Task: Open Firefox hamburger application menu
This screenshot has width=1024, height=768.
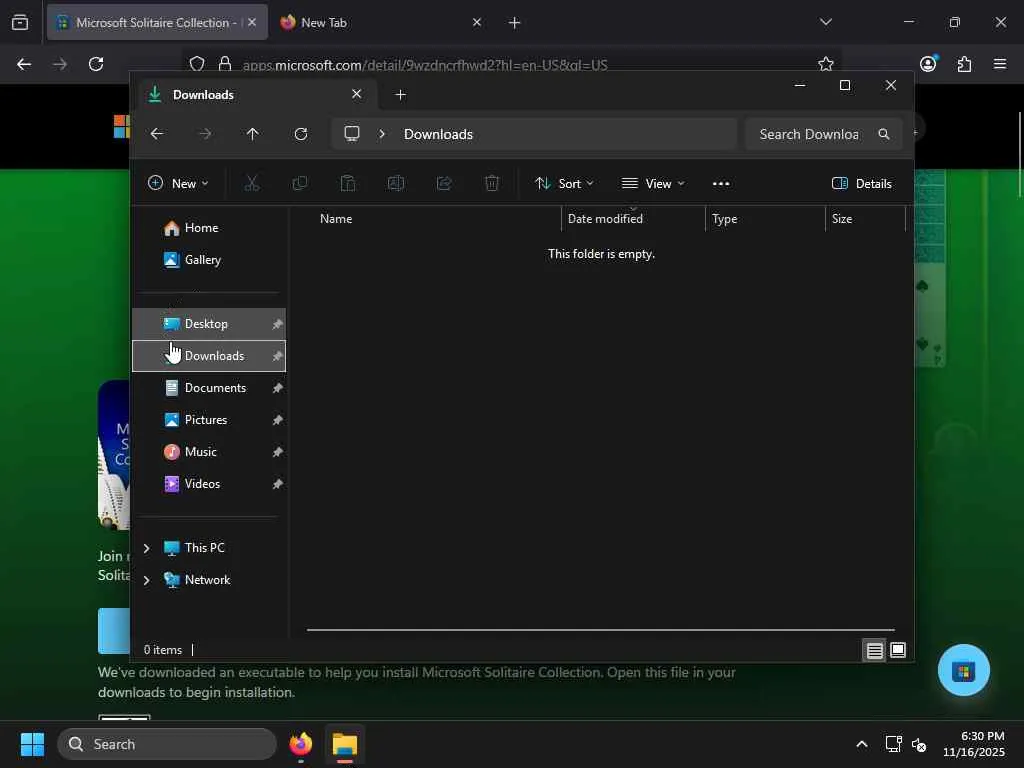Action: click(x=1000, y=64)
